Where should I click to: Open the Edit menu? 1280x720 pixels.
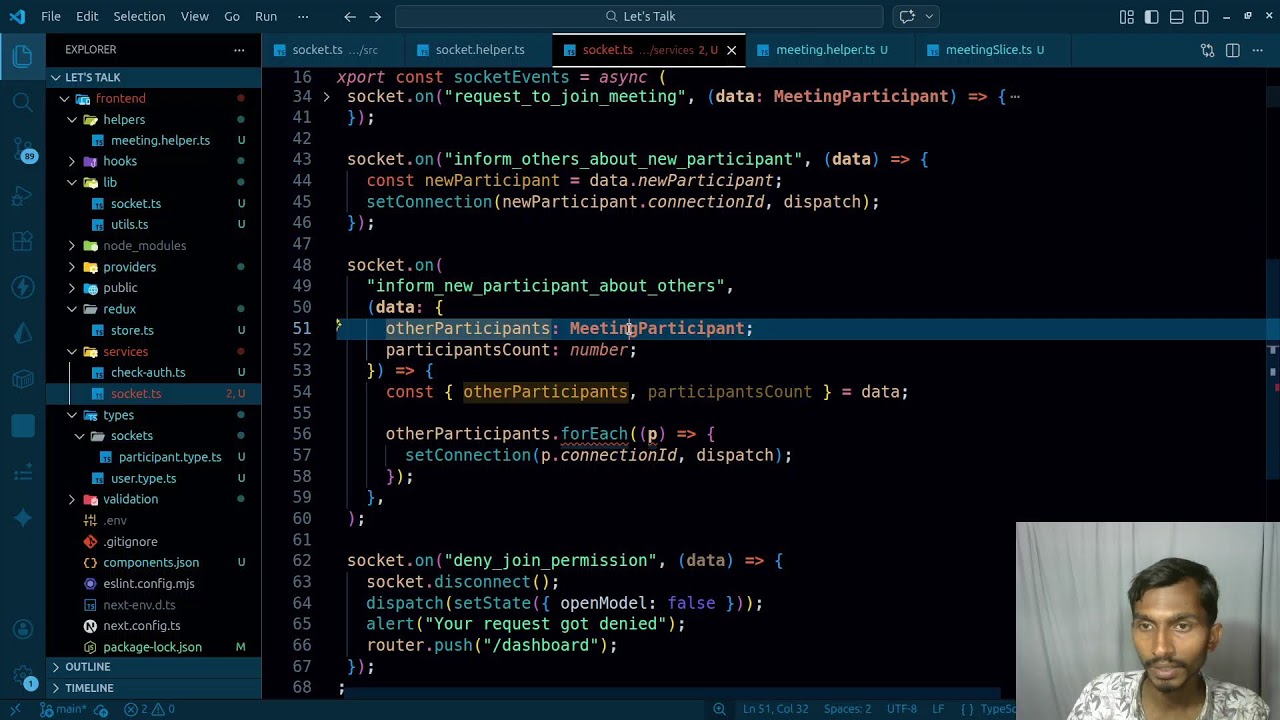point(87,16)
